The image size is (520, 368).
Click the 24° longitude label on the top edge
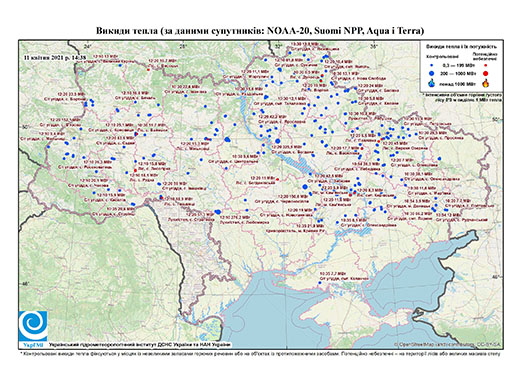tap(88, 46)
